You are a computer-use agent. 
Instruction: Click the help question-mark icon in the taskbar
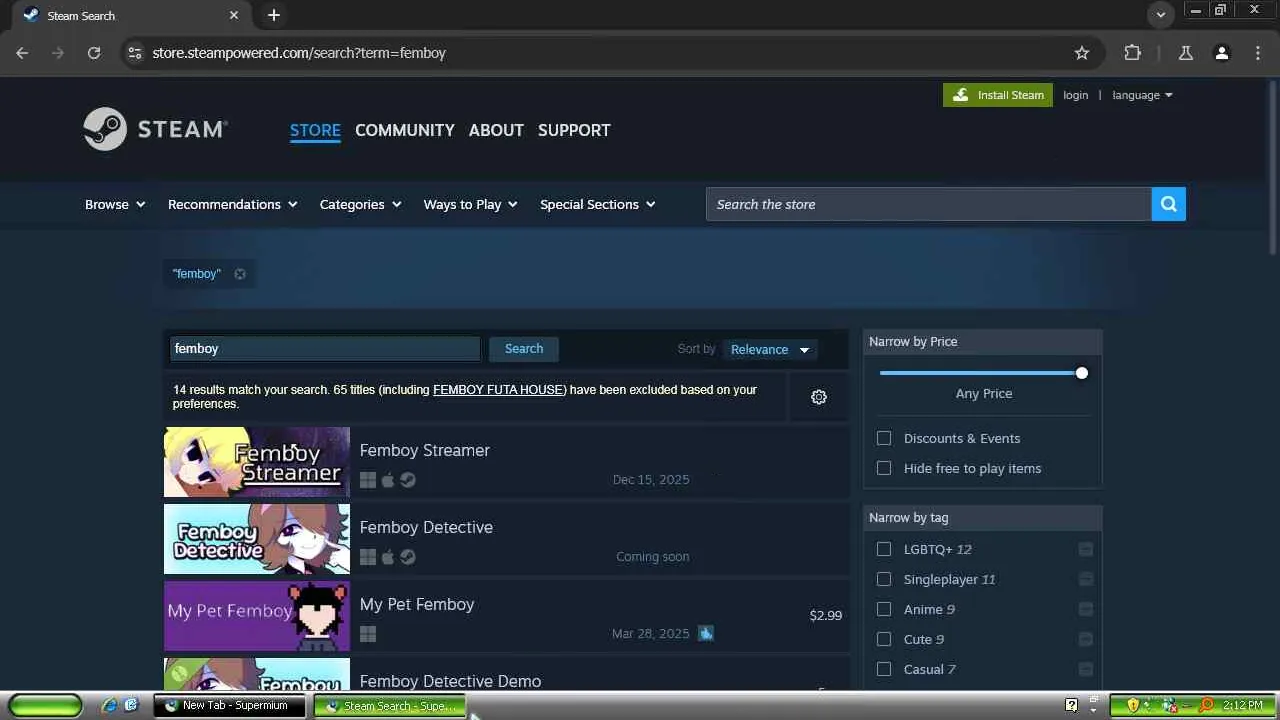click(x=1072, y=706)
